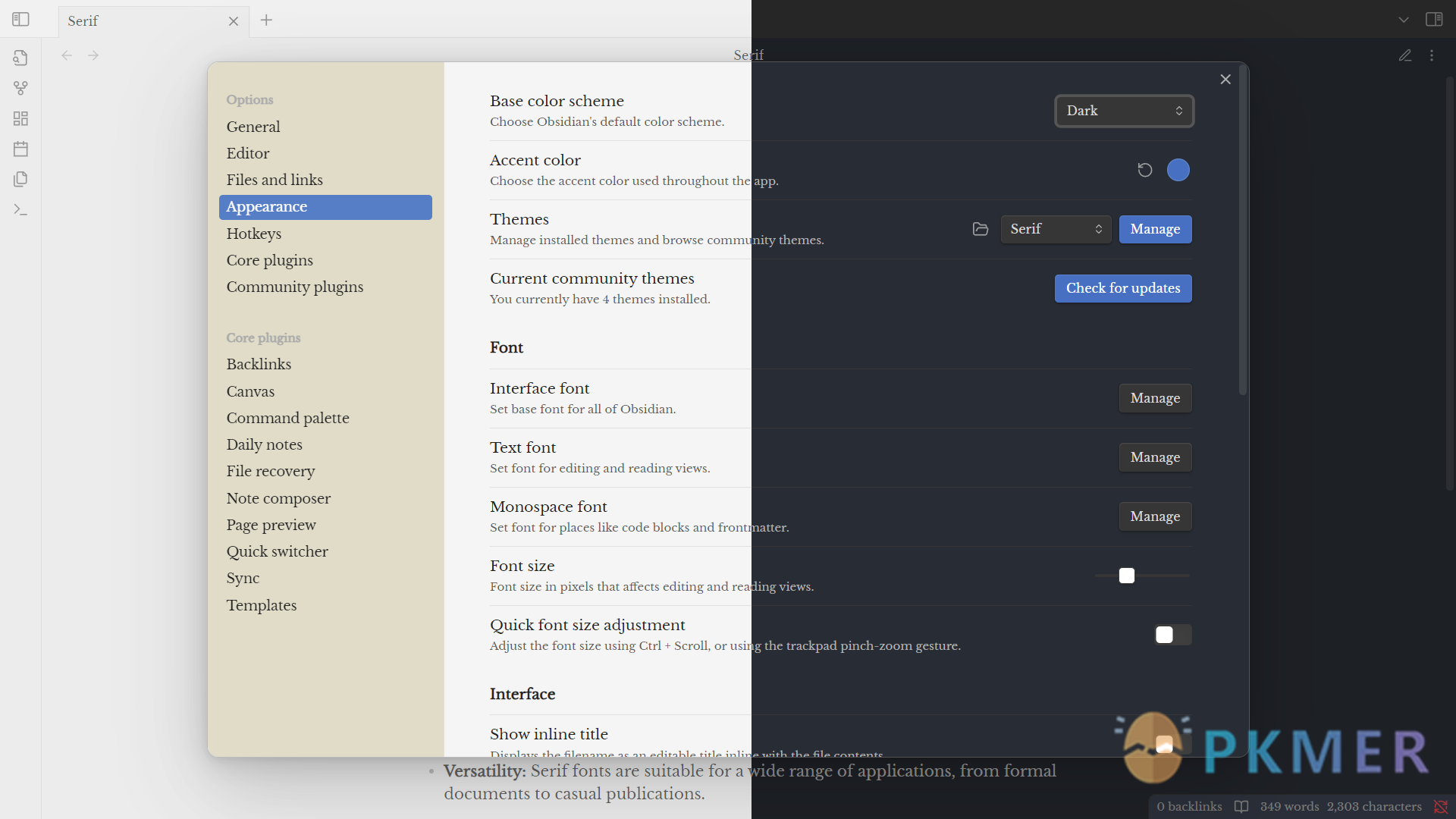Open Backlinks plugin settings
1456x819 pixels.
[x=325, y=364]
